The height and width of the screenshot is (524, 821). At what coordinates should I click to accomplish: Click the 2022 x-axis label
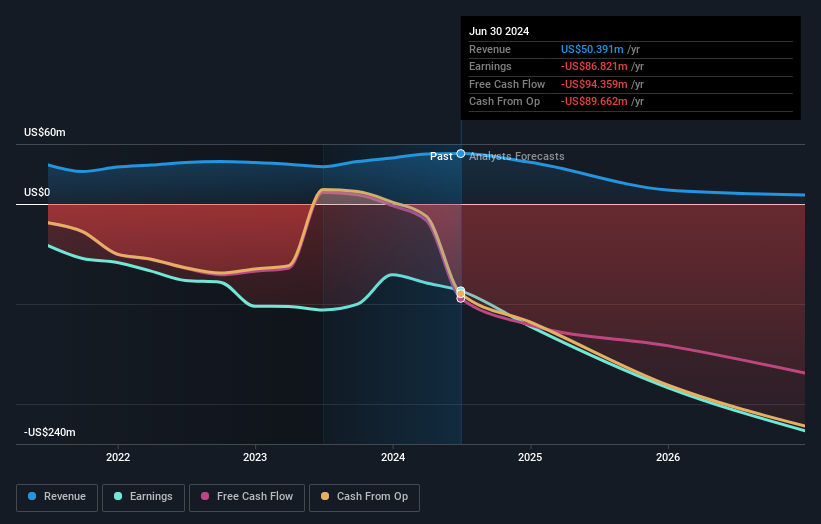(118, 457)
